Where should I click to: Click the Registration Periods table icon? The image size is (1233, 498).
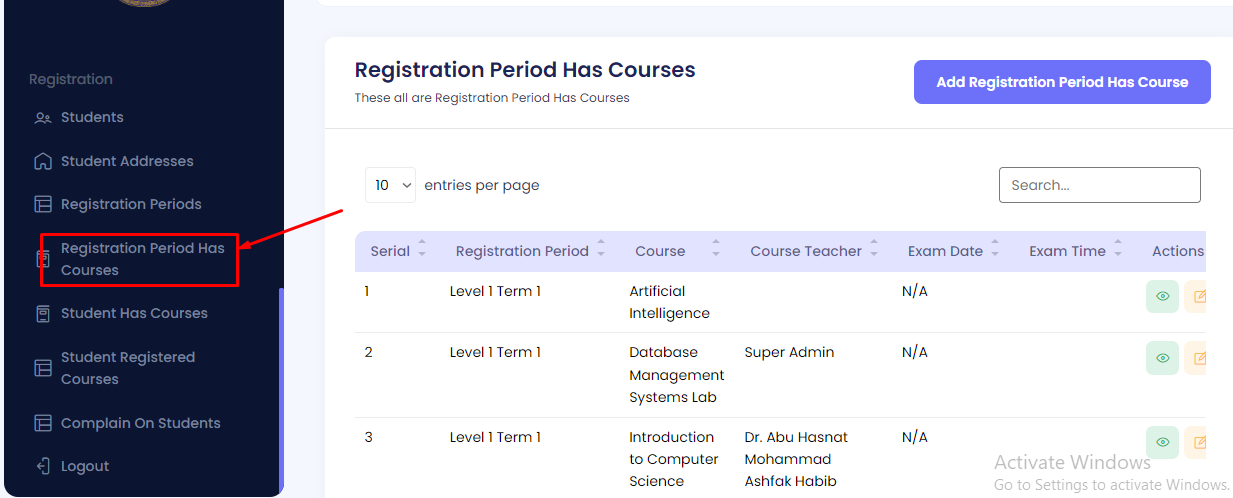click(42, 205)
